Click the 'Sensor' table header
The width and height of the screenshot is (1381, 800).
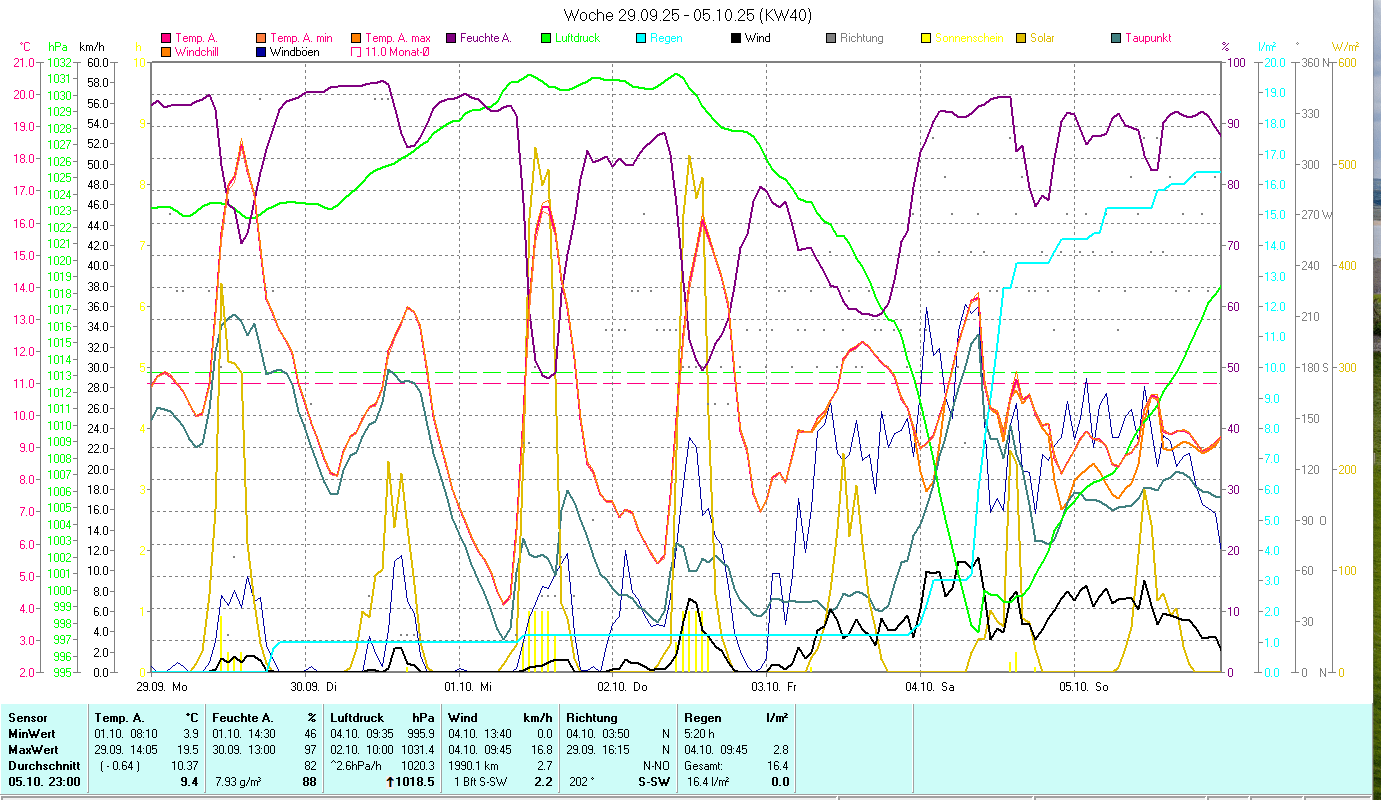click(x=27, y=718)
